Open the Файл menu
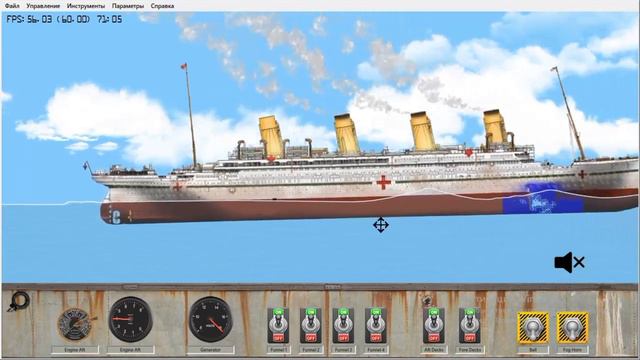The width and height of the screenshot is (640, 360). point(12,6)
